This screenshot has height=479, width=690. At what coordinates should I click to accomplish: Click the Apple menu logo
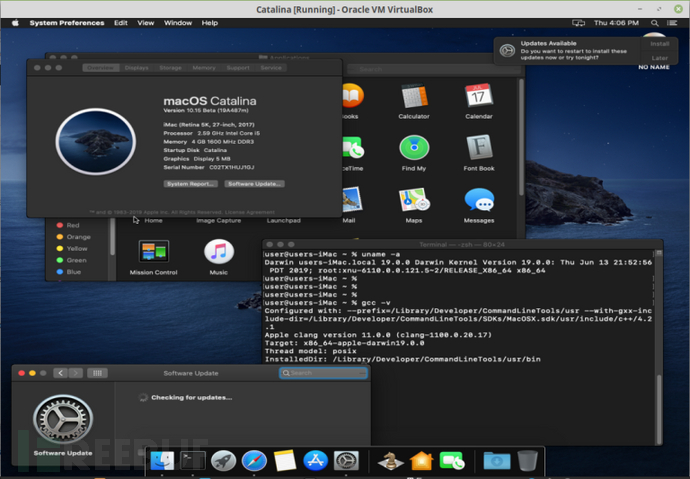15,23
